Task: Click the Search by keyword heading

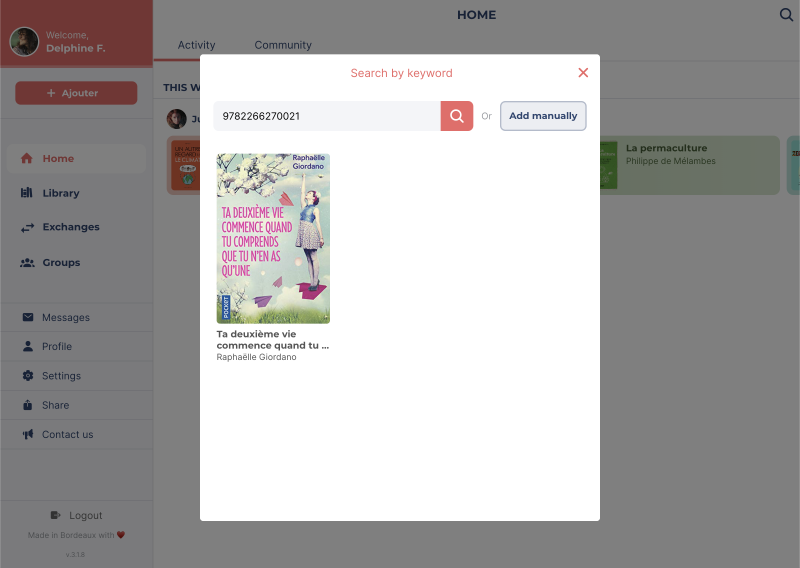Action: [402, 73]
